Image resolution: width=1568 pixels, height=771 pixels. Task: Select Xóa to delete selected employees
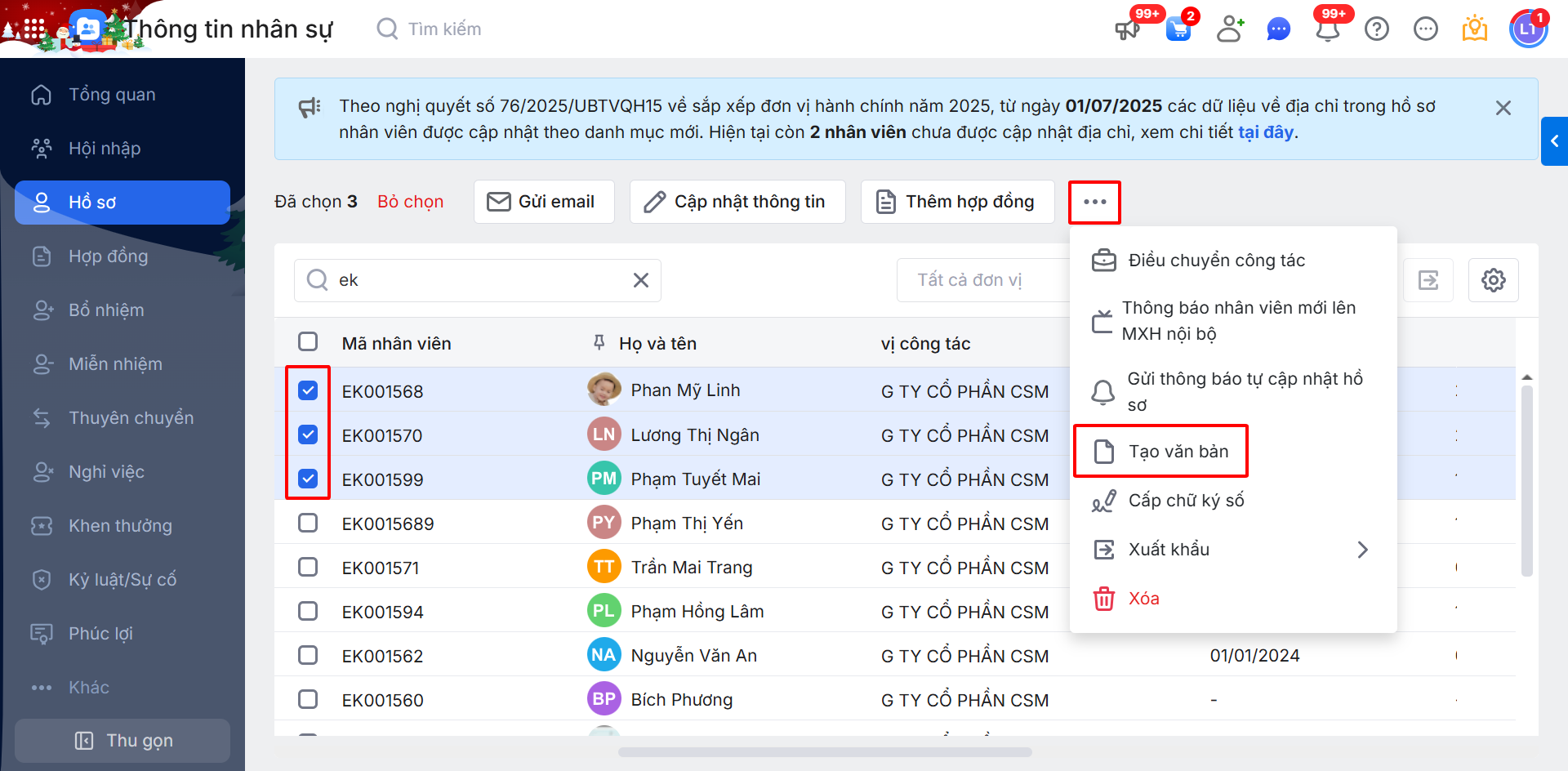click(x=1233, y=599)
